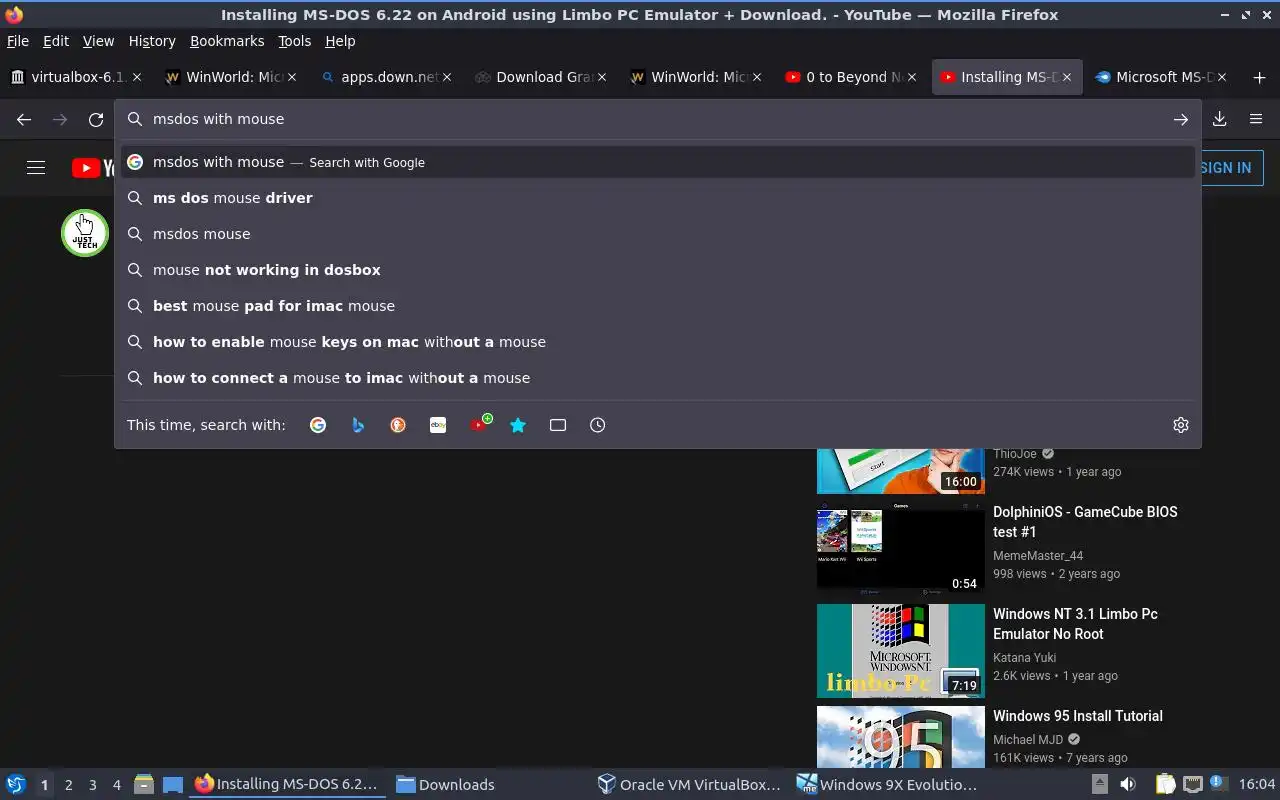Switch to workspace 4 in the taskbar
Screen dimensions: 1280x800
pyautogui.click(x=117, y=785)
